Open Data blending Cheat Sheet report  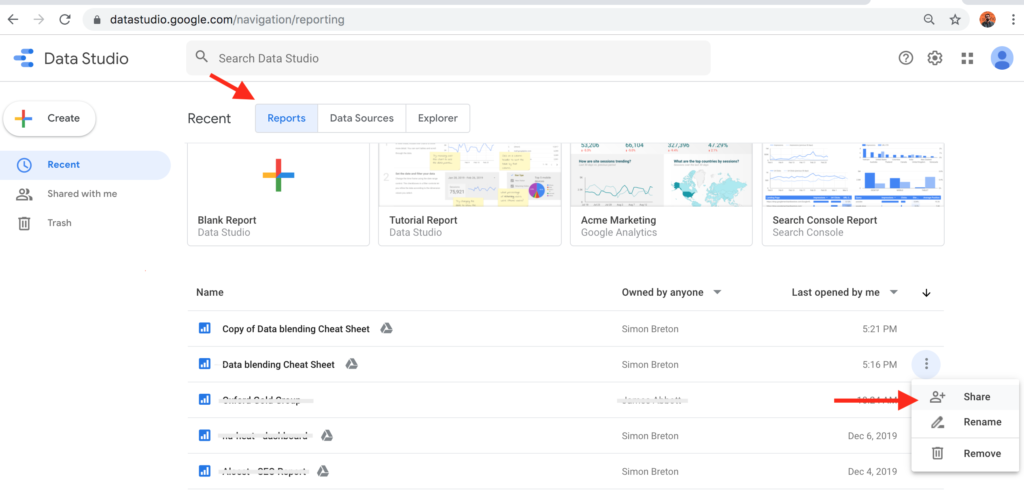[279, 364]
